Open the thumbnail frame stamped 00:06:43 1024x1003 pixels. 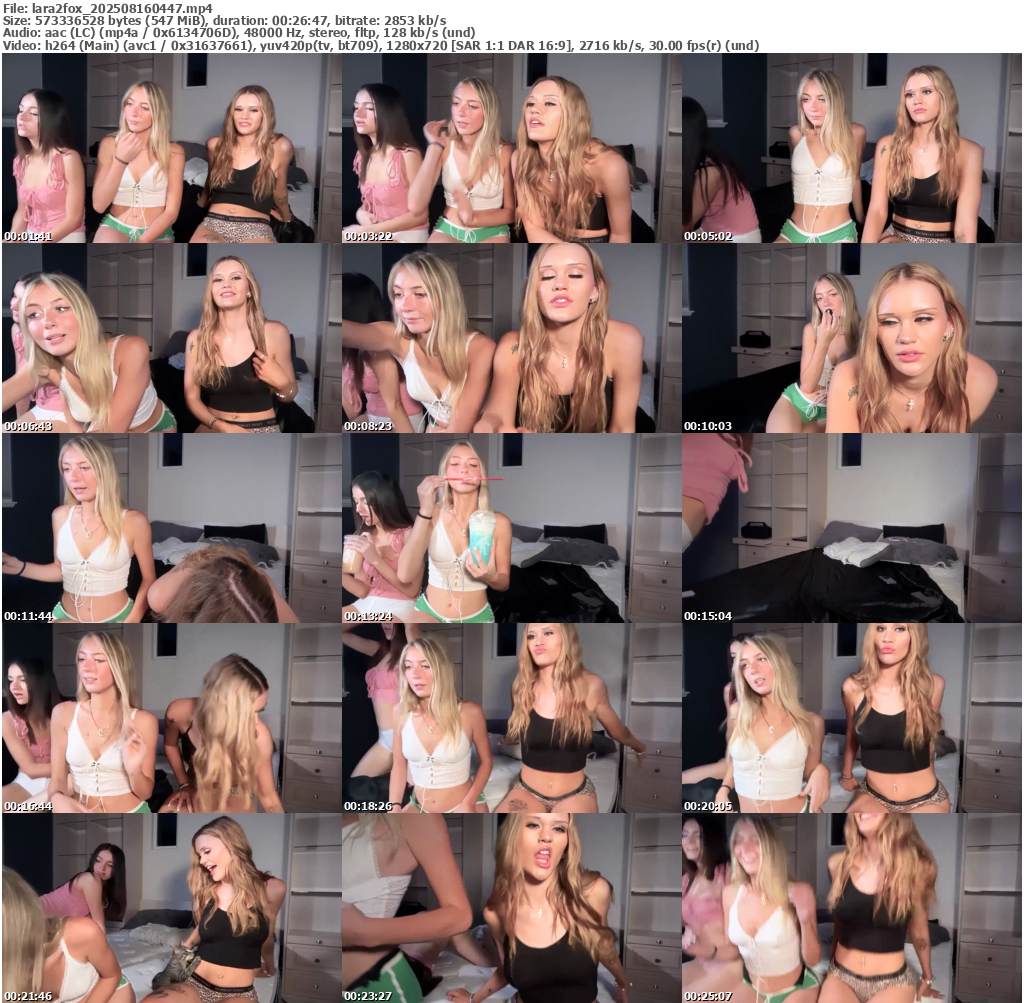coord(172,338)
